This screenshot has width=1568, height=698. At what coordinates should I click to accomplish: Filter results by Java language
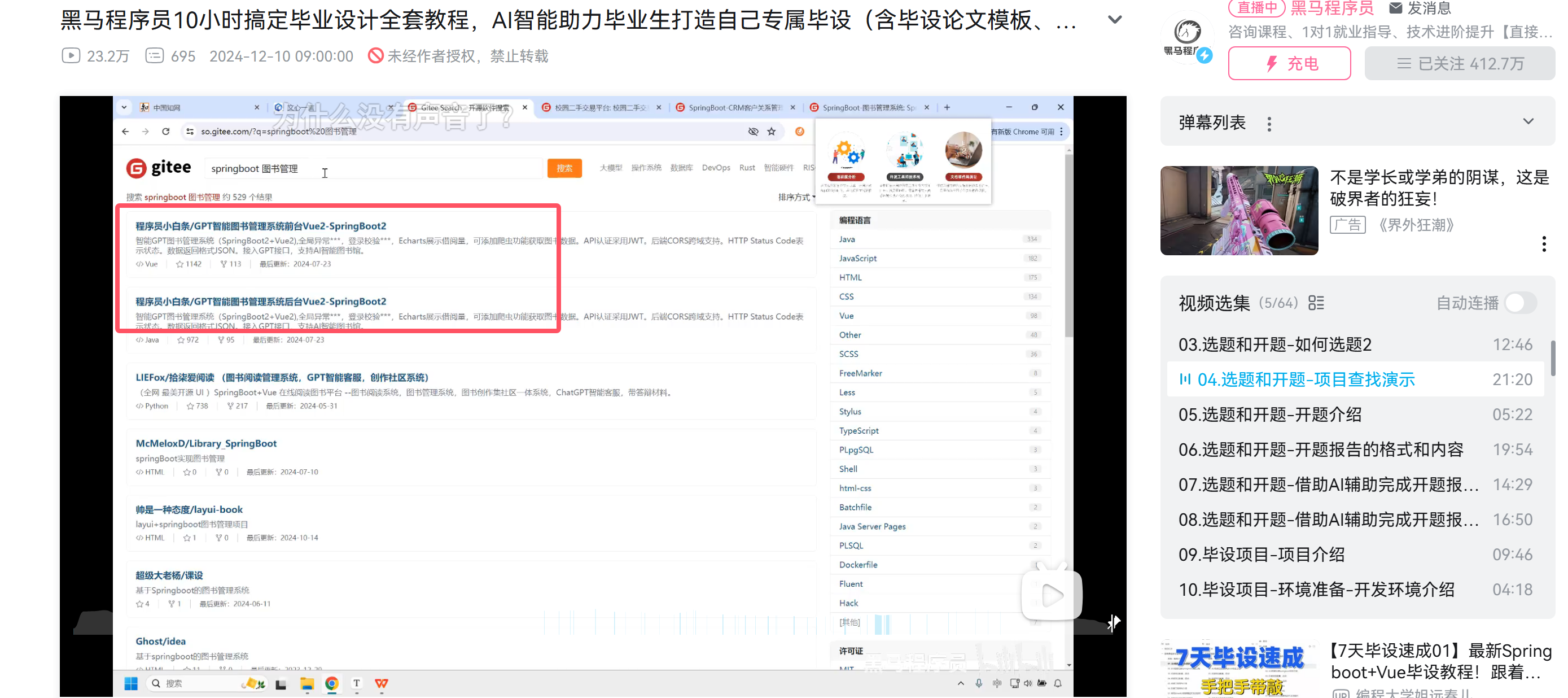tap(940, 239)
